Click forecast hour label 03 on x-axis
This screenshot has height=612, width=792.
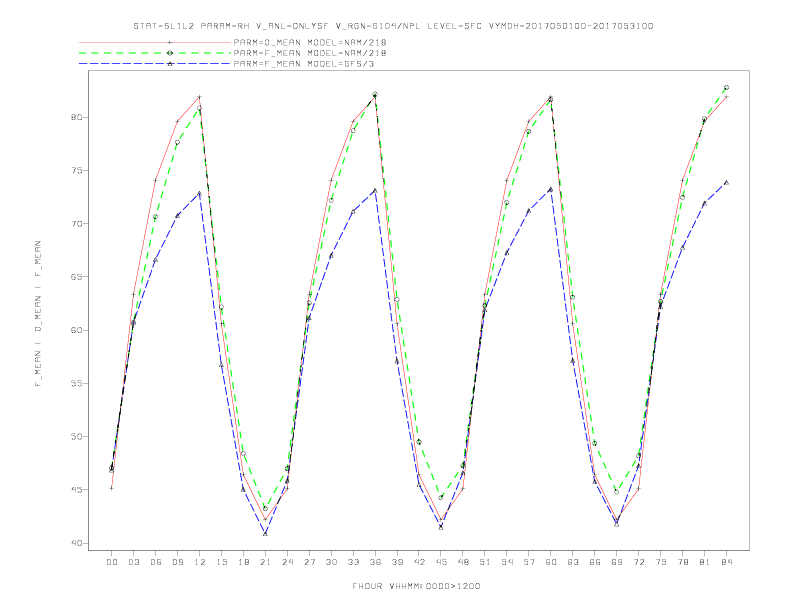(133, 562)
